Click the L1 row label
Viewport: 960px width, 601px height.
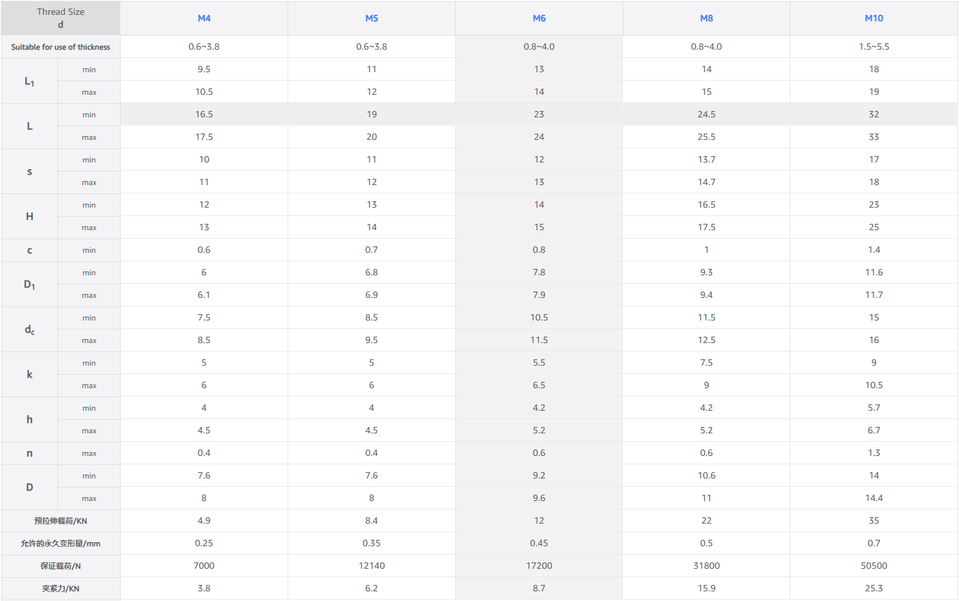(30, 81)
